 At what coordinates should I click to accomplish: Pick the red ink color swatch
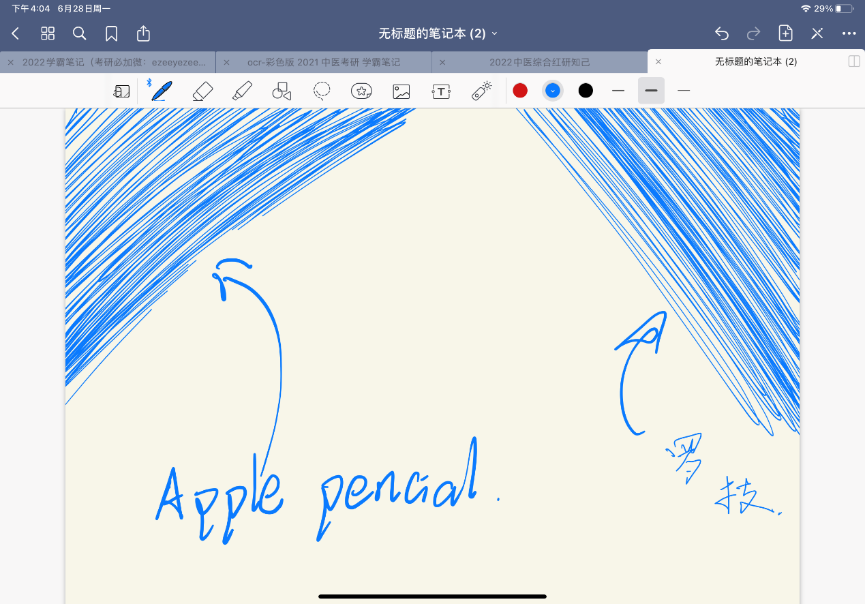519,90
